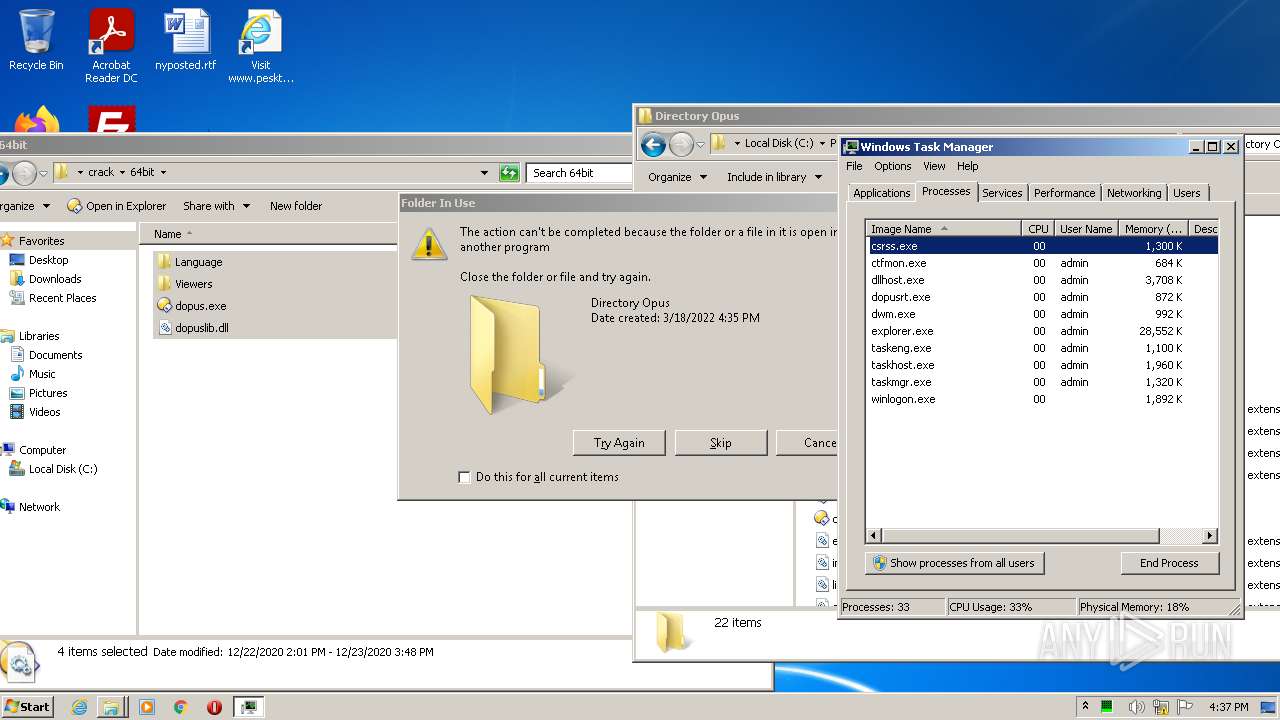The width and height of the screenshot is (1280, 720).
Task: Click Skip in Folder In Use dialog
Action: point(721,443)
